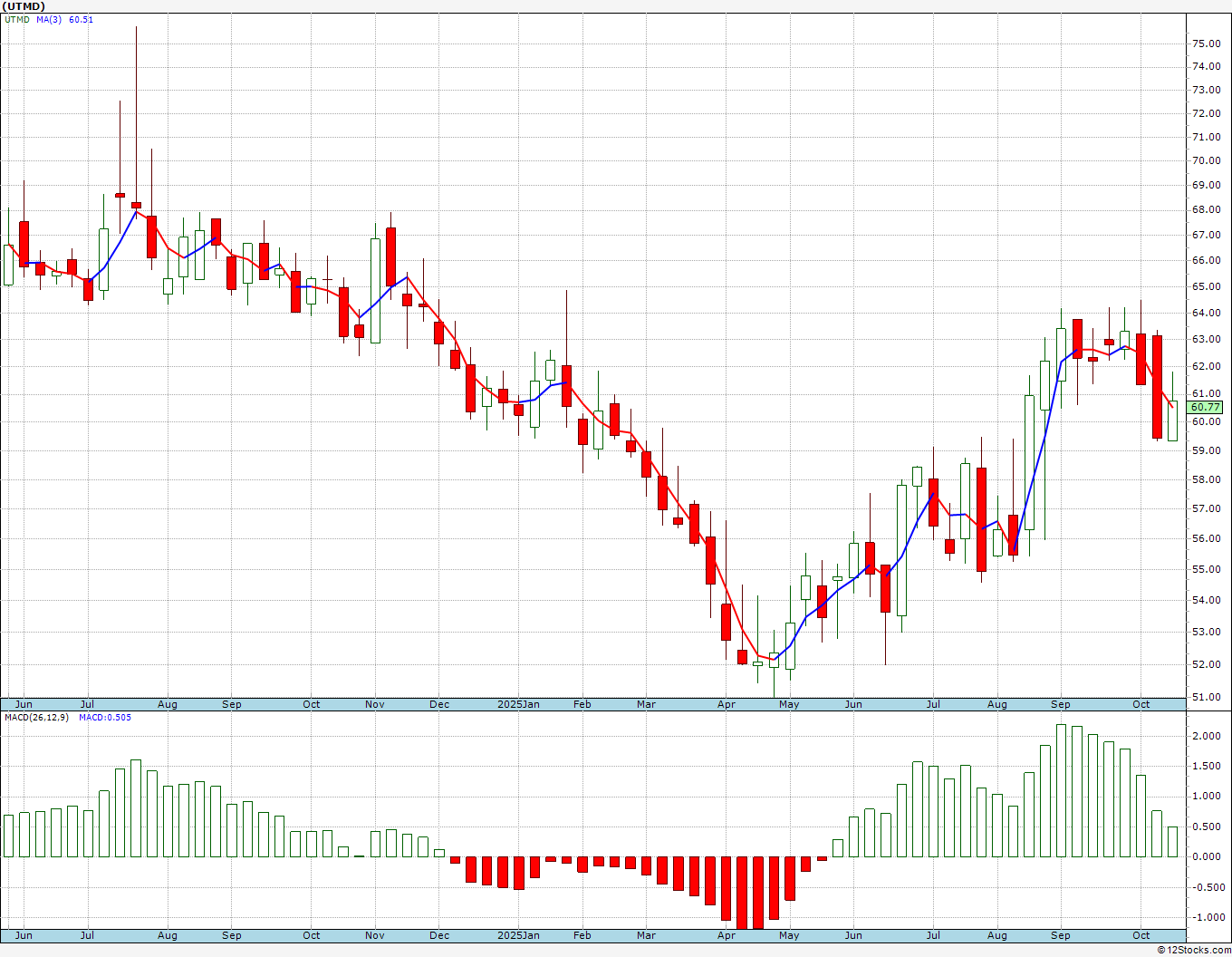
Task: Click the 56.00 price axis label
Action: pyautogui.click(x=1206, y=539)
